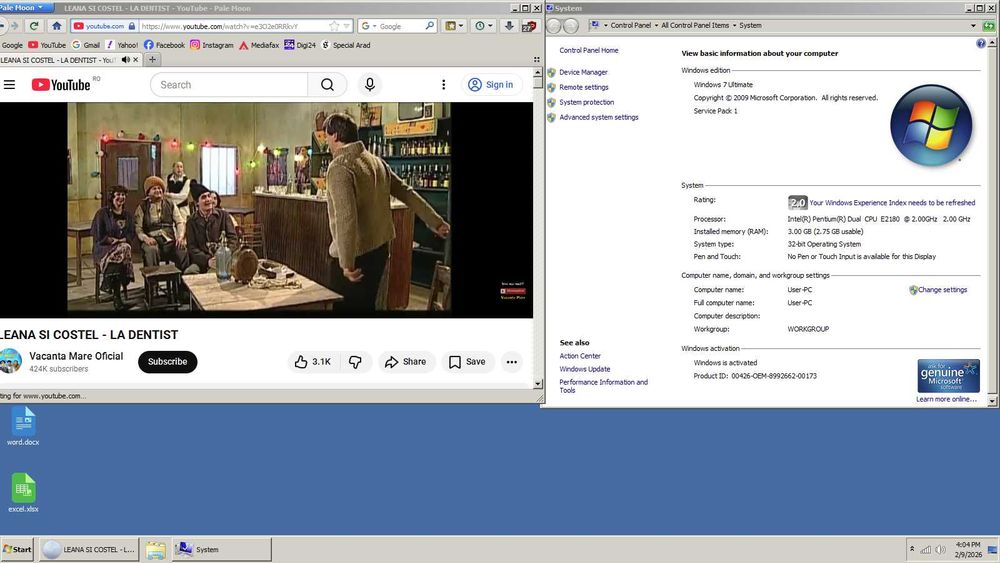Open the Mediafax bookmark
Image resolution: width=1000 pixels, height=563 pixels.
[259, 45]
